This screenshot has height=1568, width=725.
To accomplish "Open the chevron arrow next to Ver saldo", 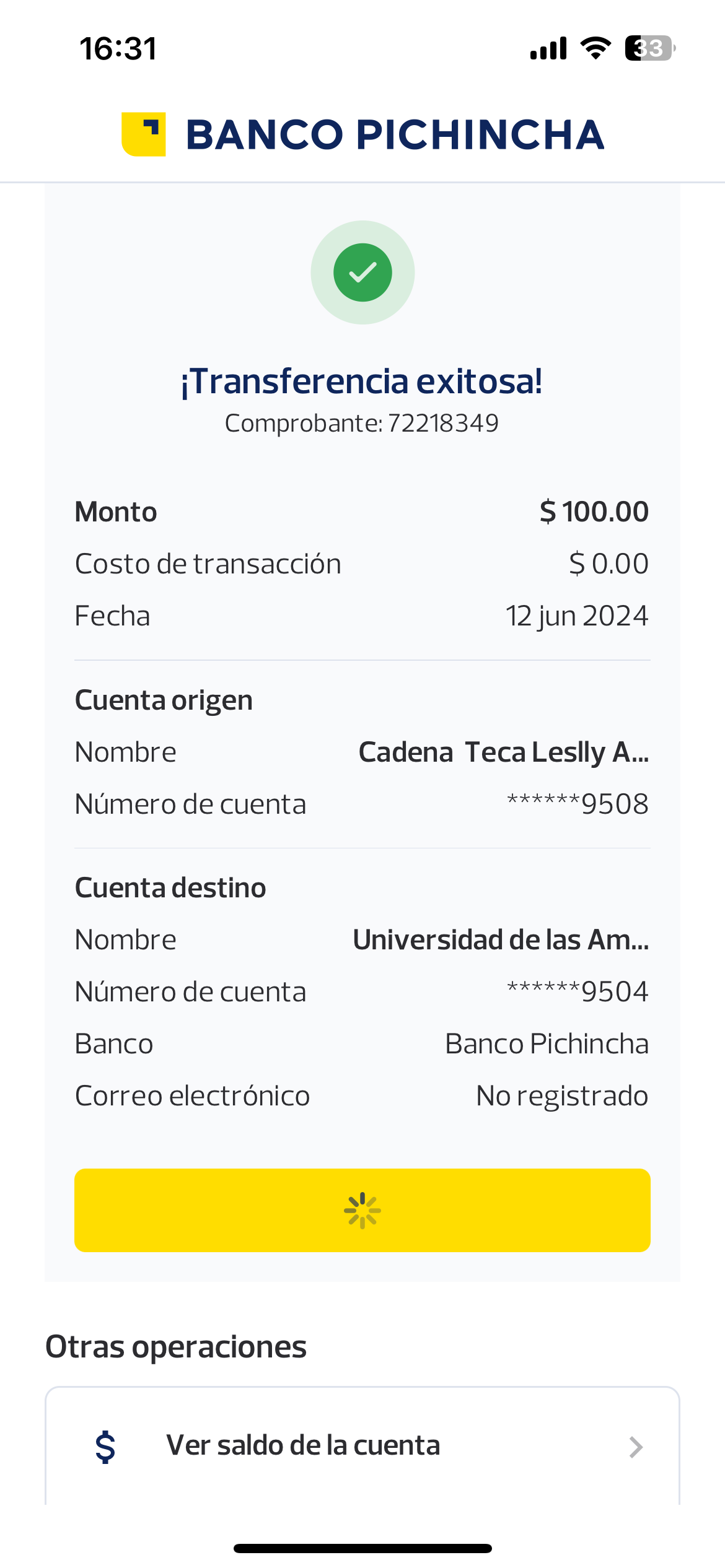I will [x=636, y=1447].
